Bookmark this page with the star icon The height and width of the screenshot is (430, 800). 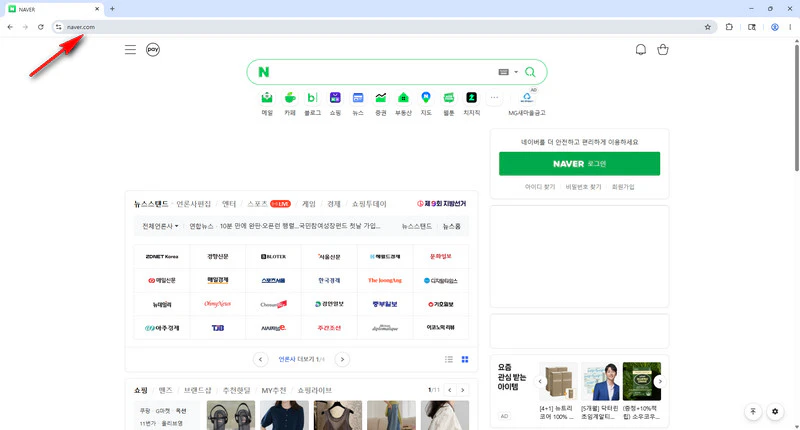coord(708,27)
